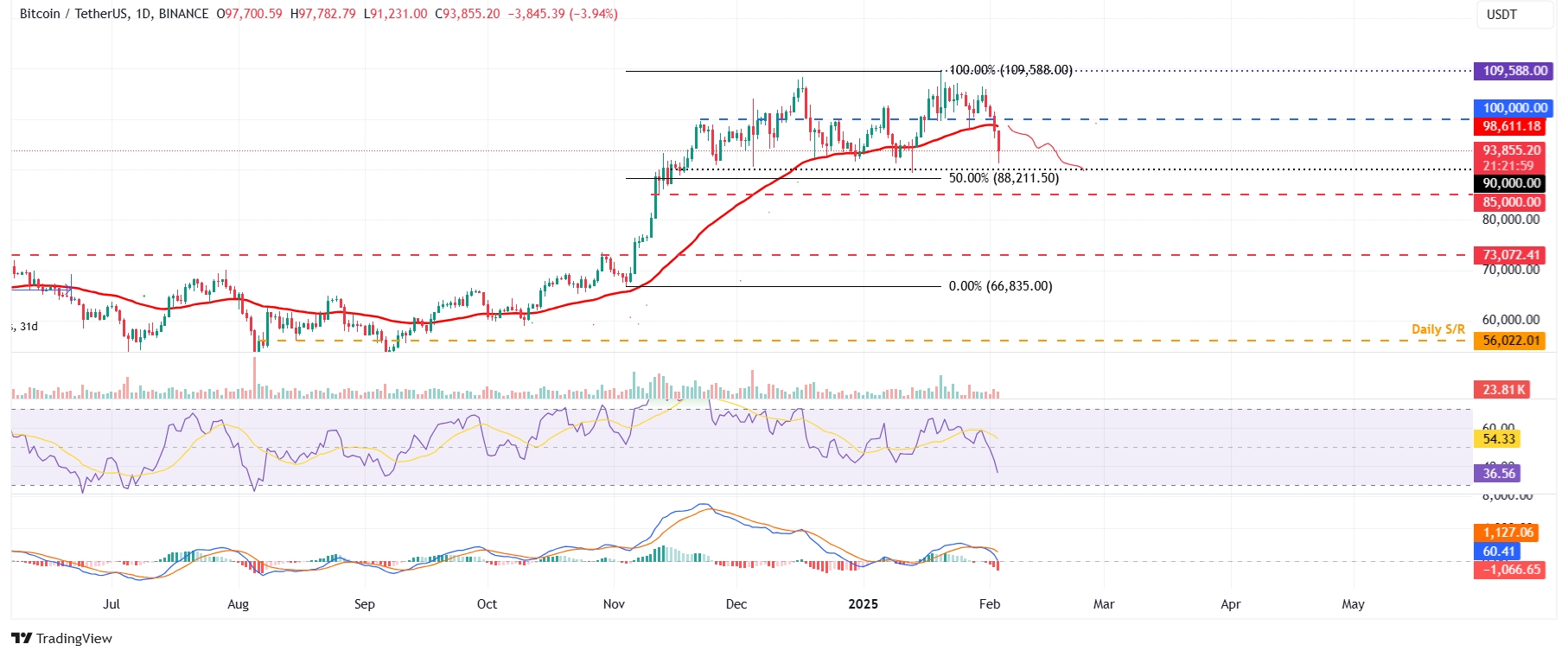Click the Aug date on the time axis
The image size is (1568, 657).
238,604
